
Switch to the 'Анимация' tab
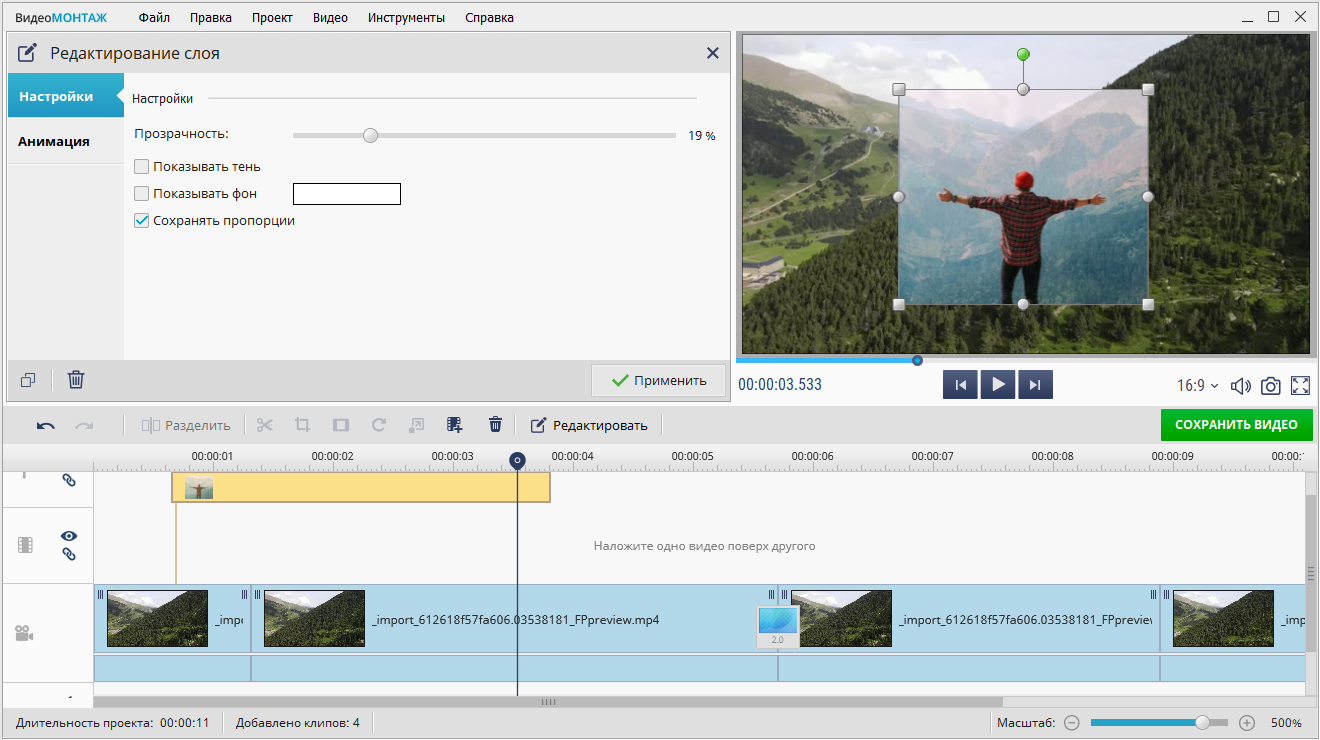click(54, 141)
